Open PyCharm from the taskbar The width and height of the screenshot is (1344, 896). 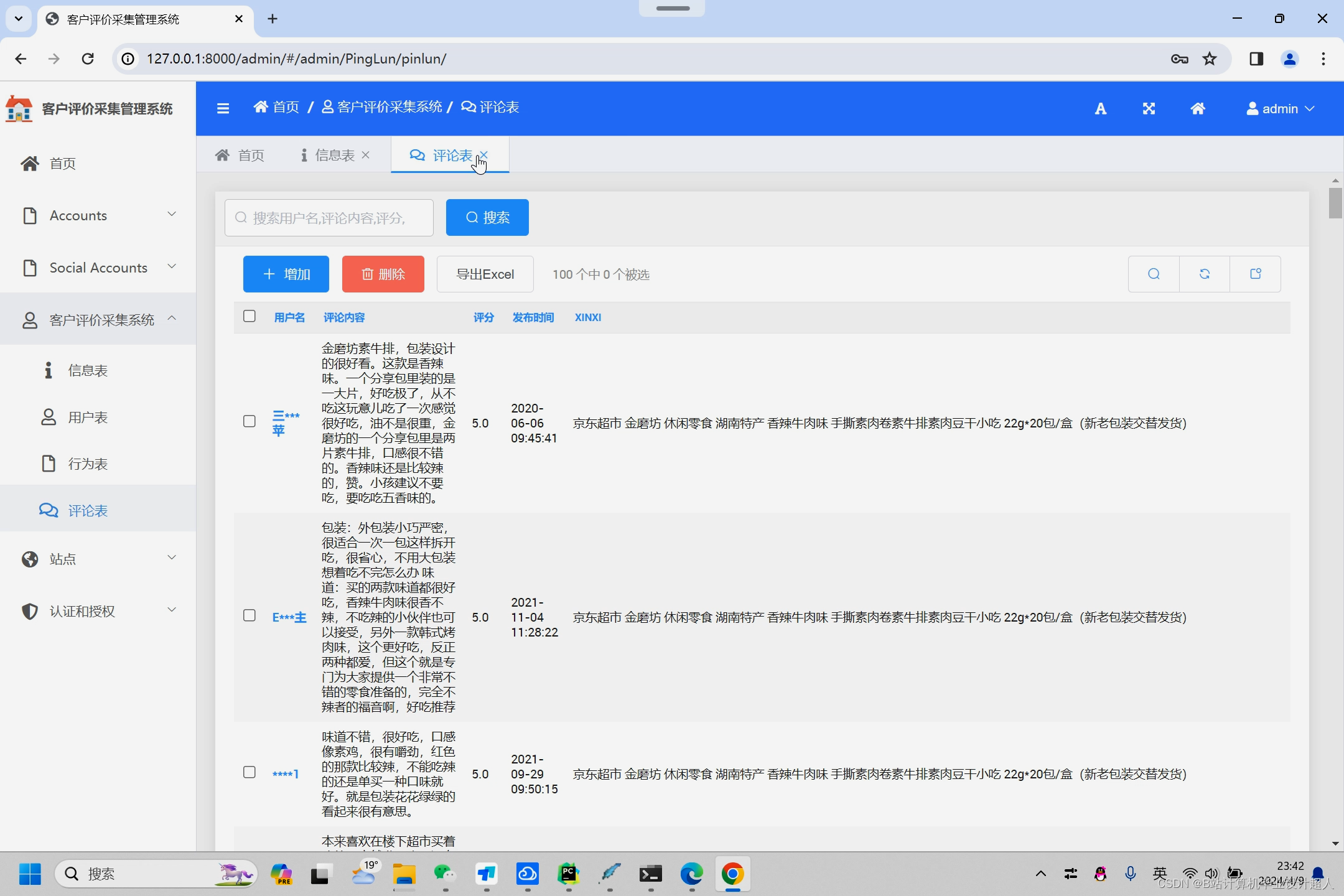[568, 874]
